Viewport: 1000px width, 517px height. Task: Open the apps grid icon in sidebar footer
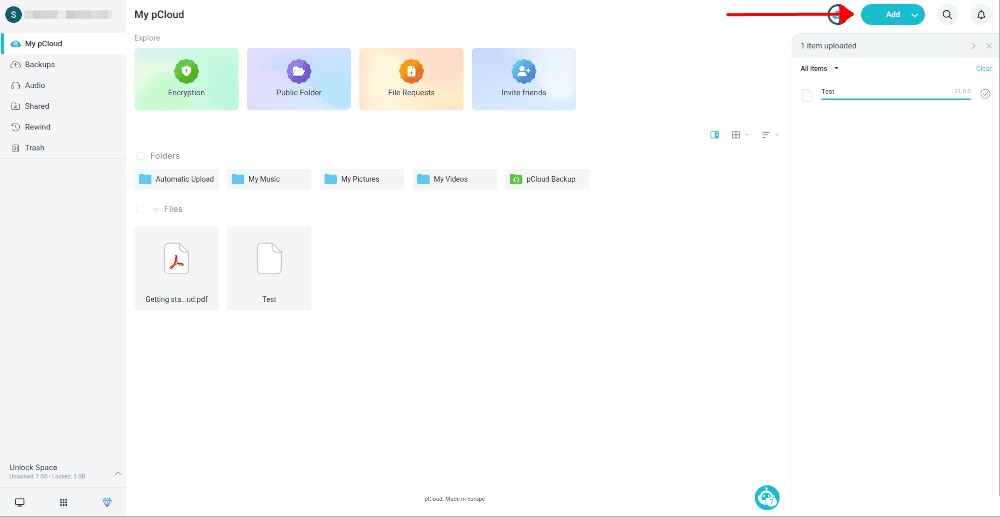pos(63,502)
